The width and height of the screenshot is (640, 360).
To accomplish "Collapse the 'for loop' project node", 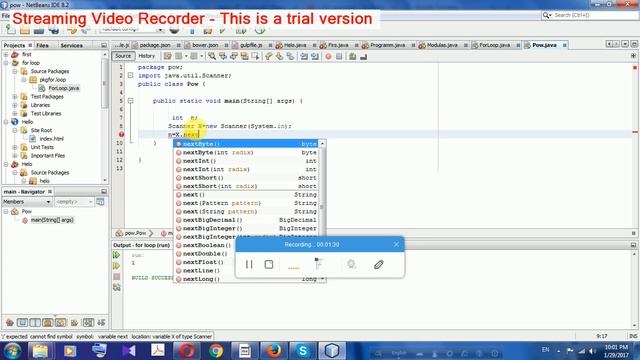I will pyautogui.click(x=6, y=63).
